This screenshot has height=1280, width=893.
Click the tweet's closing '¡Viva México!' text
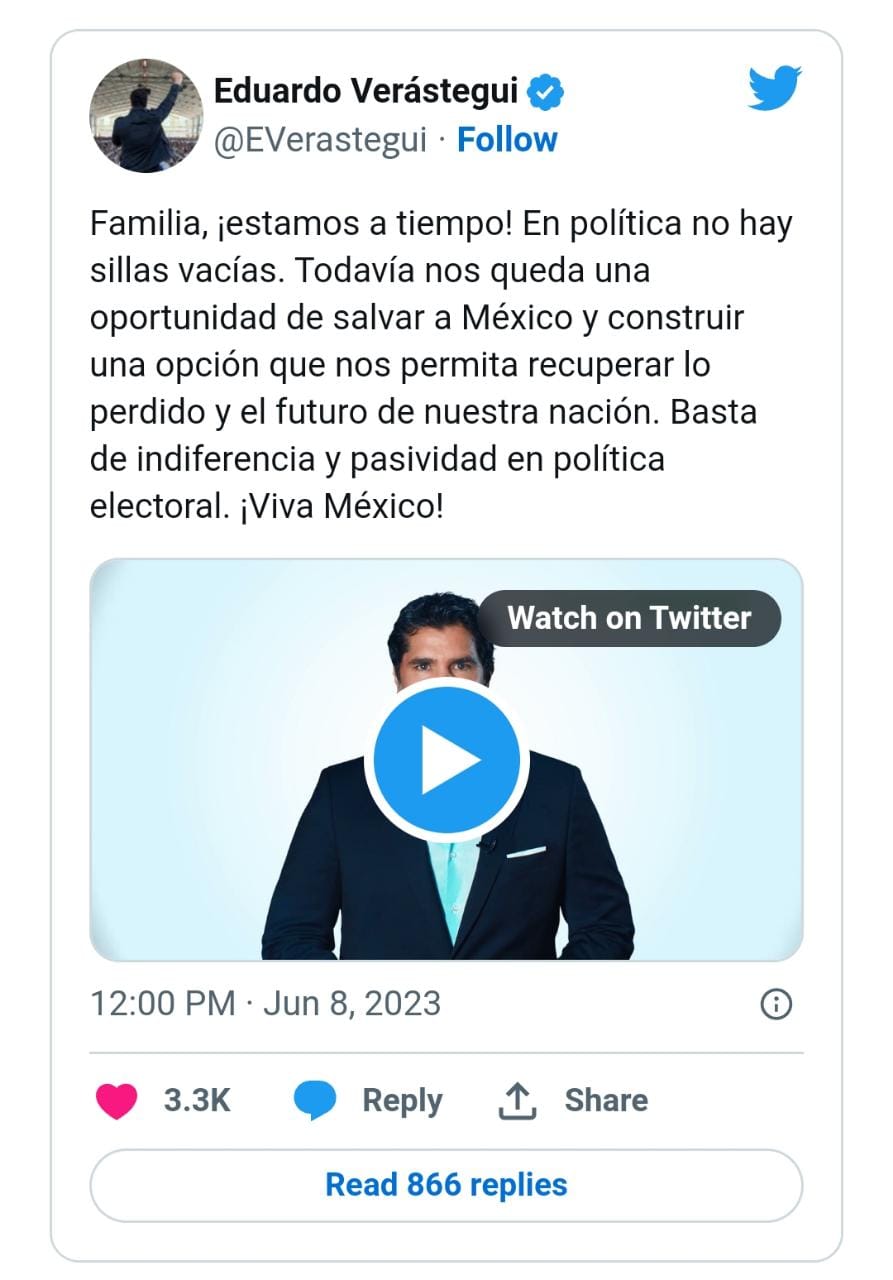coord(340,505)
